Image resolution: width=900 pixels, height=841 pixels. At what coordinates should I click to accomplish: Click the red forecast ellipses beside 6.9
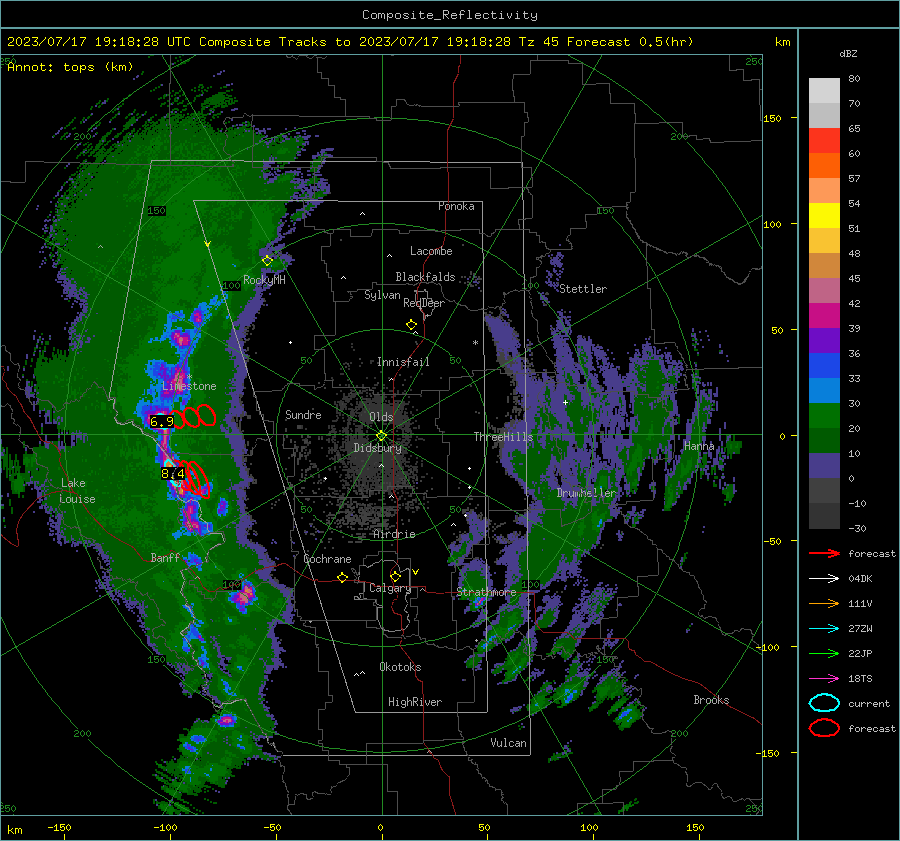pyautogui.click(x=193, y=416)
